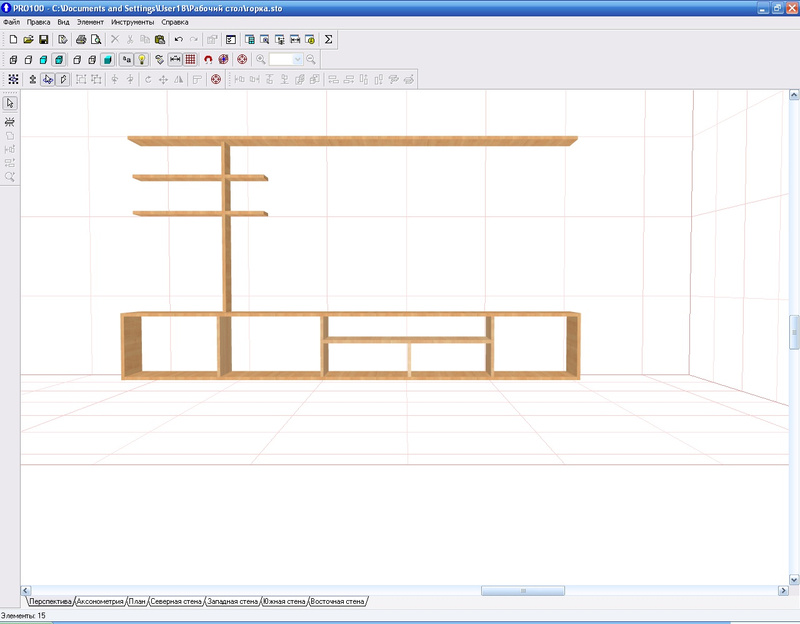Select the arrow pointer tool in left toolbar
The height and width of the screenshot is (624, 800).
coord(10,103)
